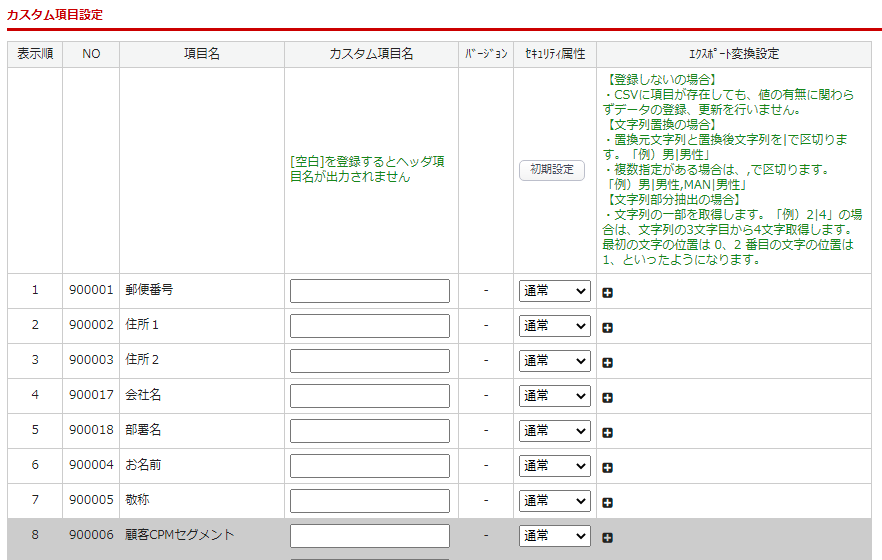Focus the custom name input for 住所2
The image size is (882, 560).
370,361
